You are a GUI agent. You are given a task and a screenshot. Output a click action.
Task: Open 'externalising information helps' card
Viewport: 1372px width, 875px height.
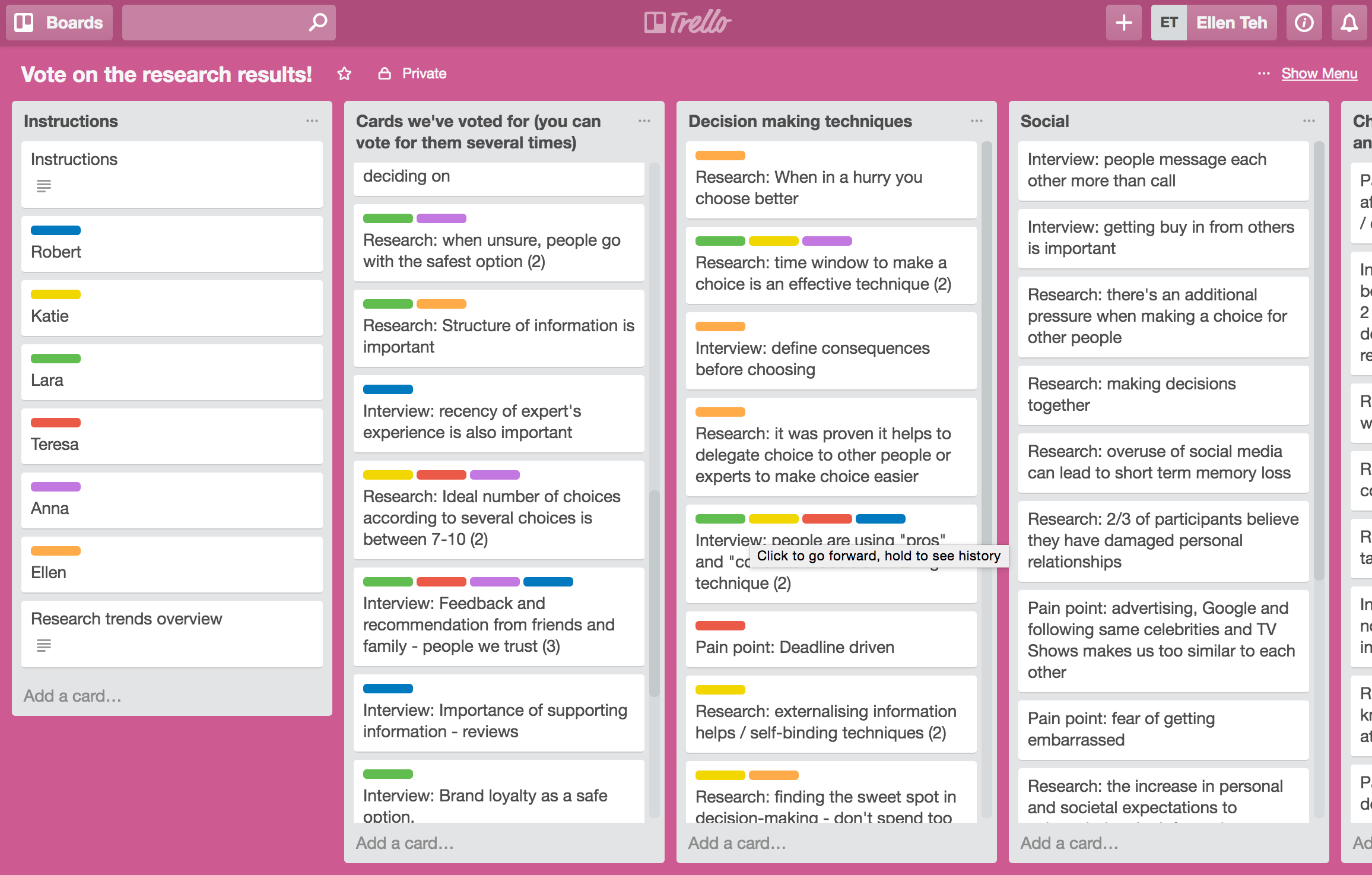pyautogui.click(x=831, y=714)
